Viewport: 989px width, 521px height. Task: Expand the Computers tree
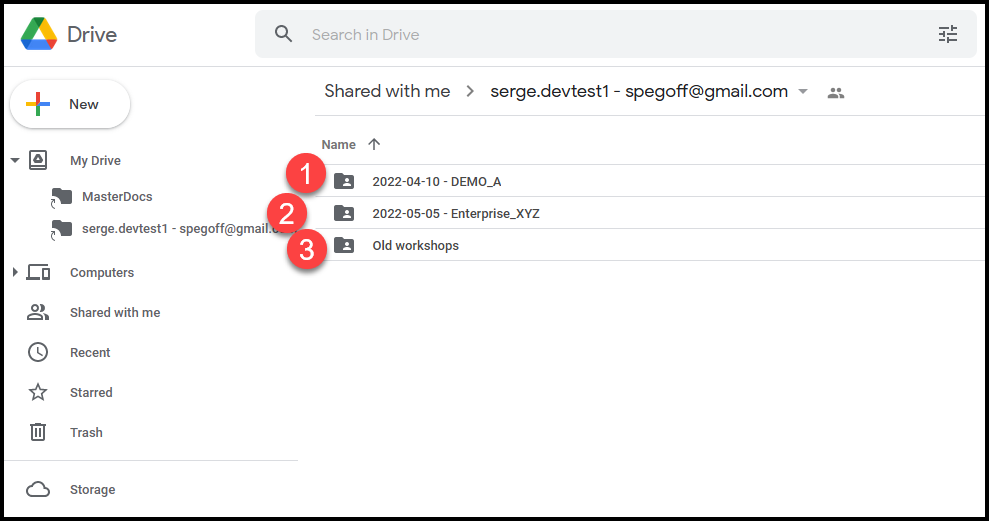pos(15,272)
